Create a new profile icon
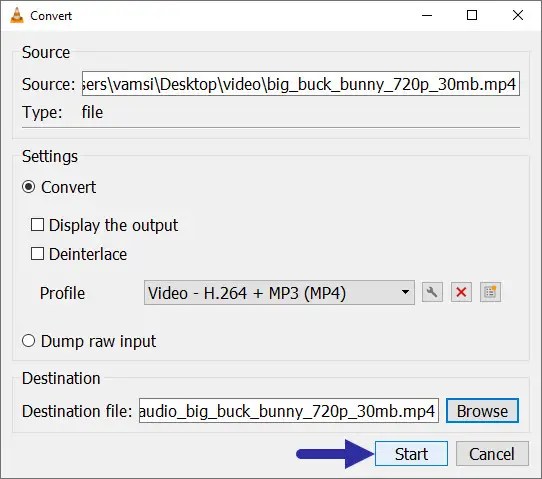542x479 pixels. 490,292
